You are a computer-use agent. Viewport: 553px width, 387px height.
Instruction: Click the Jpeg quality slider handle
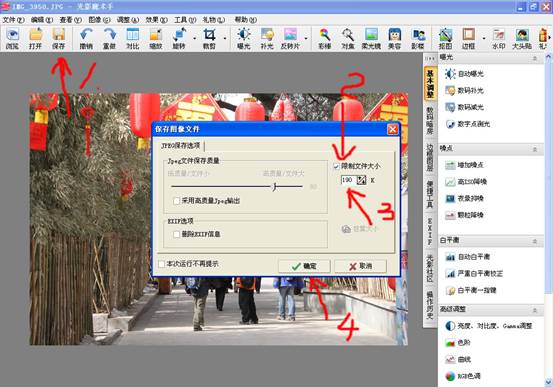tap(275, 187)
